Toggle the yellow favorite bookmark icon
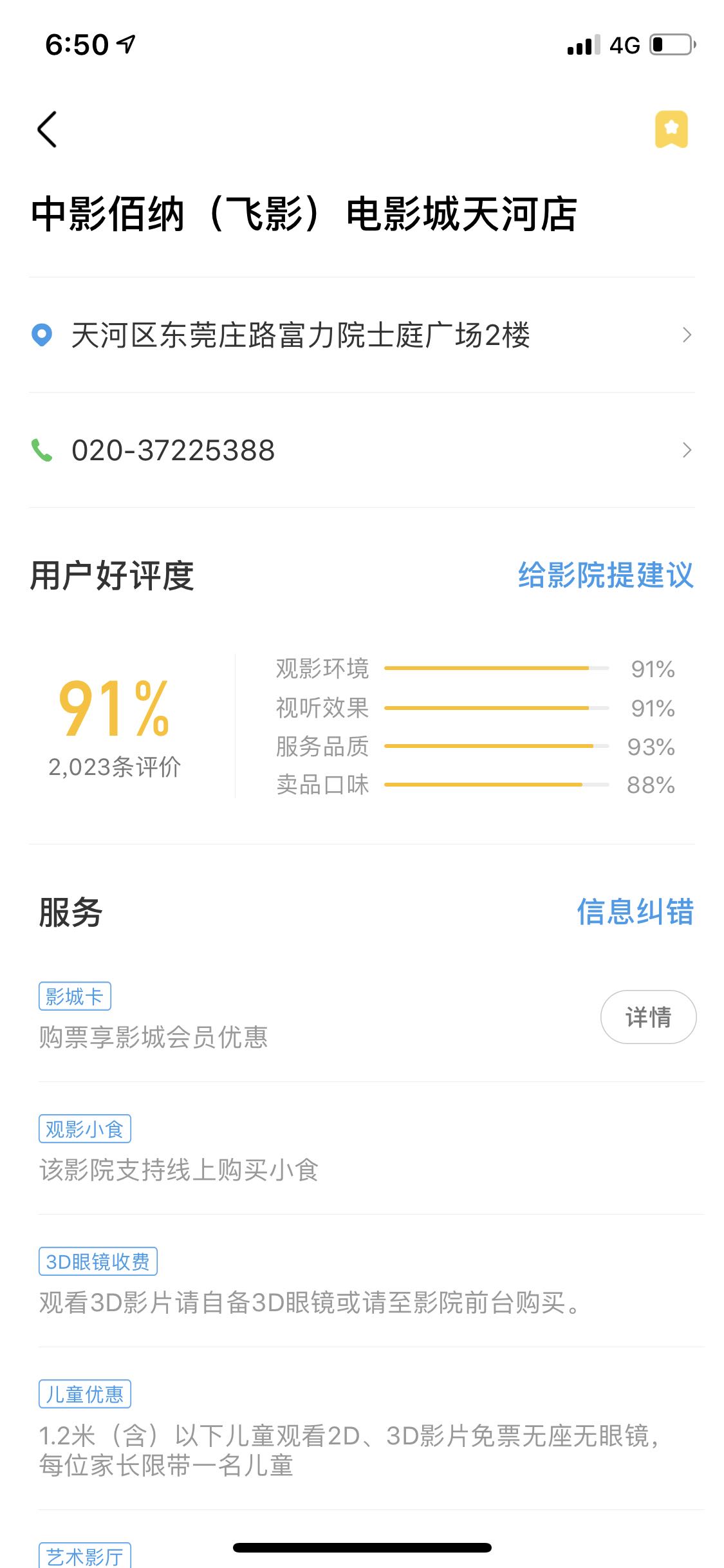The image size is (724, 1568). pos(671,129)
